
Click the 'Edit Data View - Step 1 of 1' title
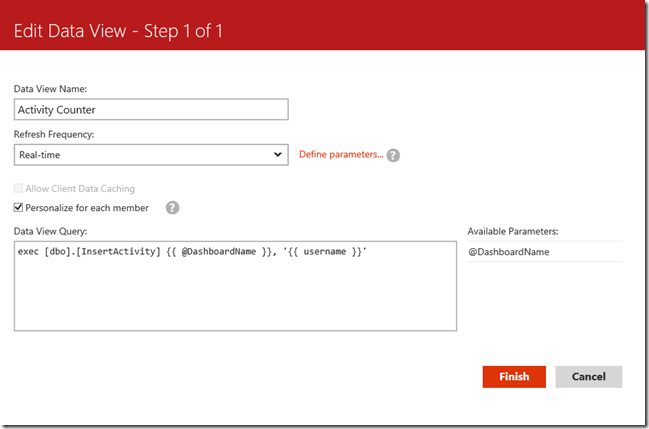(x=118, y=31)
